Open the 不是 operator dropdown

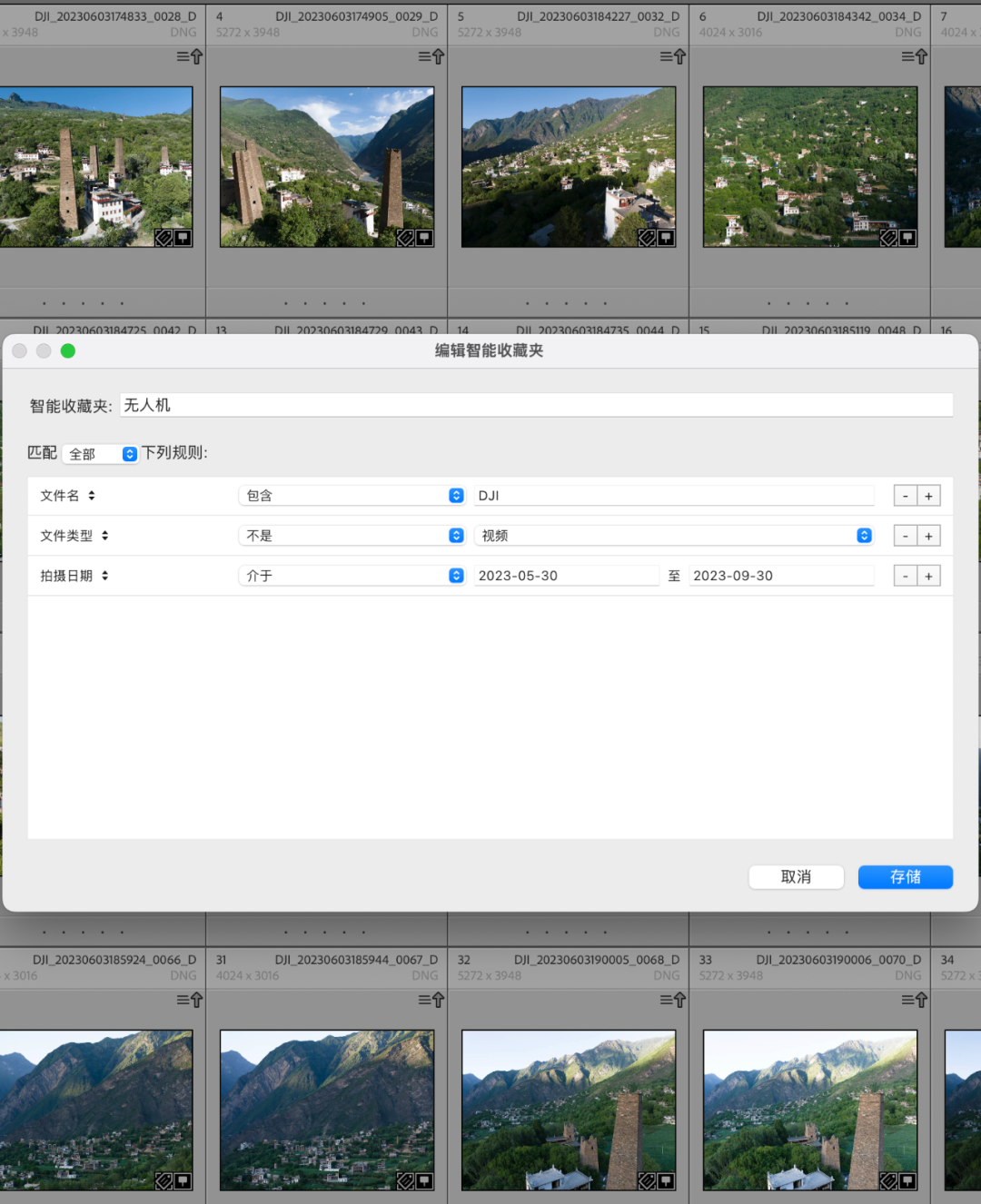352,536
